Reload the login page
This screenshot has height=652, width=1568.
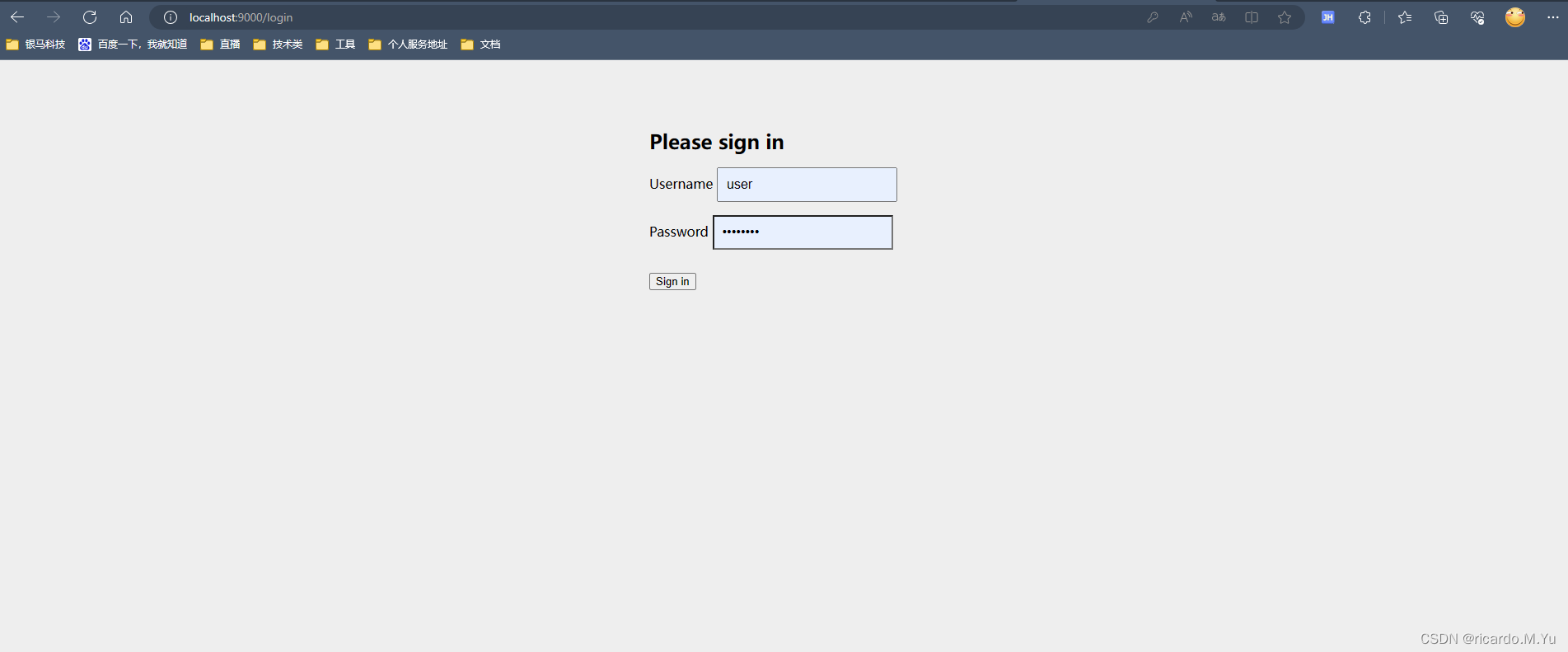90,17
